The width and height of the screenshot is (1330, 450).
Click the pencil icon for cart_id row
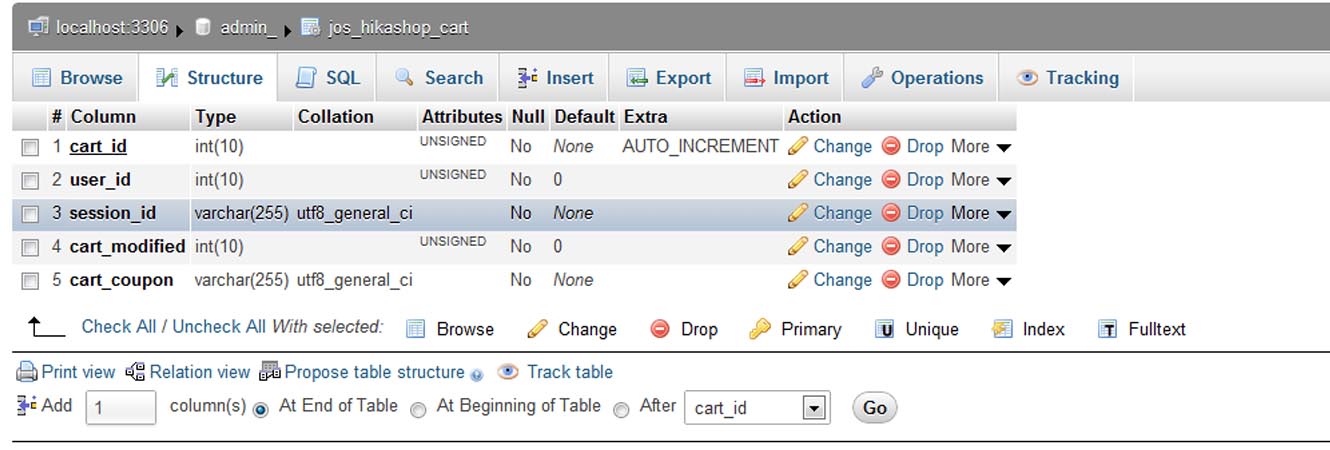pyautogui.click(x=797, y=146)
